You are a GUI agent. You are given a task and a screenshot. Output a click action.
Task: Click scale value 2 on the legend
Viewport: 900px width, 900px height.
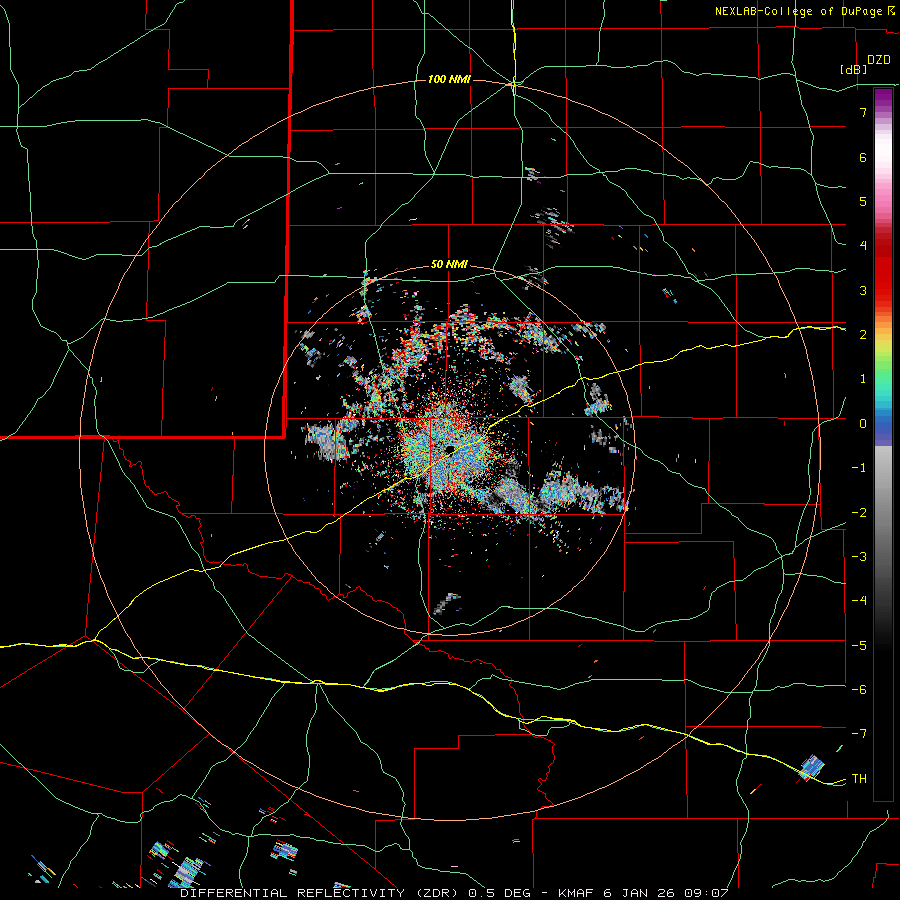(x=863, y=335)
